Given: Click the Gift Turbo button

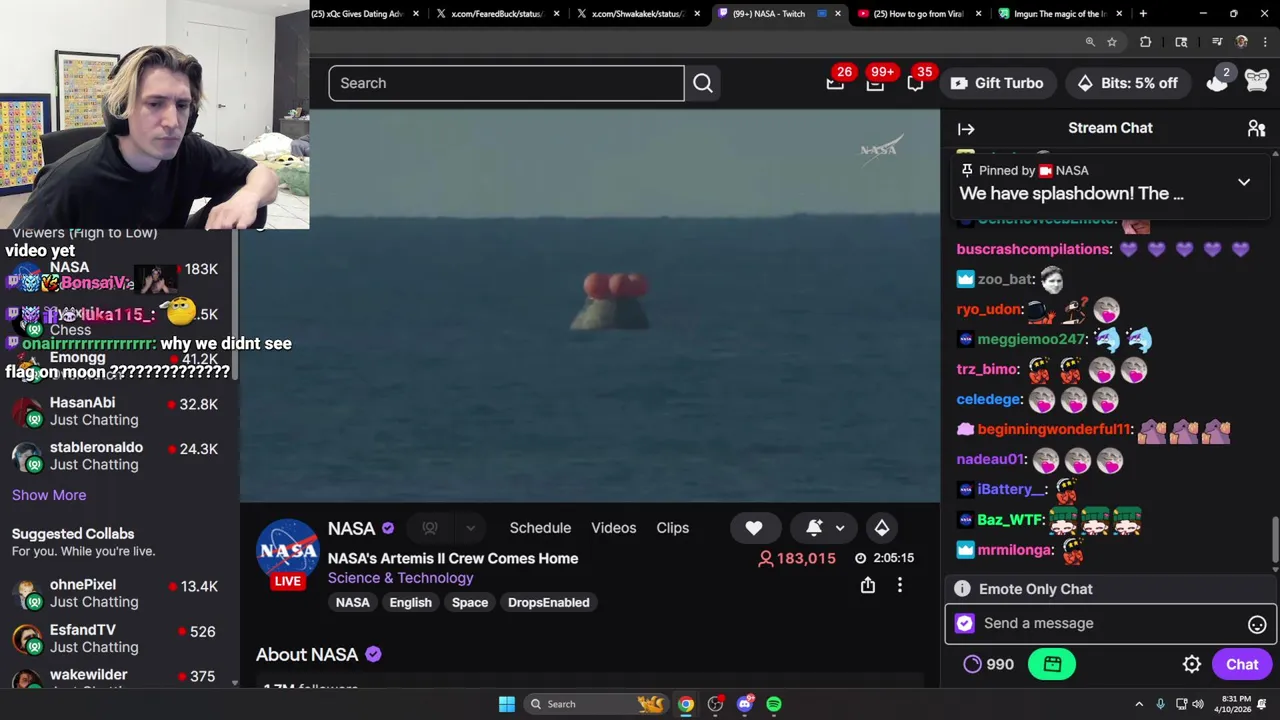Looking at the screenshot, I should 997,83.
